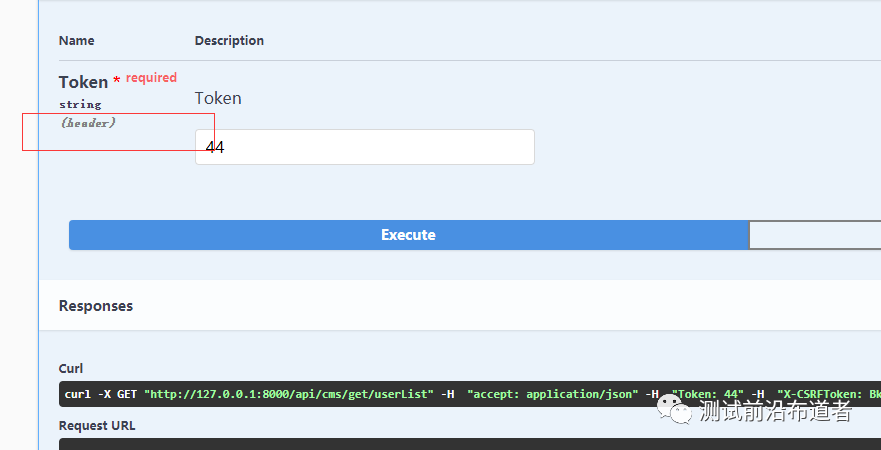Image resolution: width=881 pixels, height=450 pixels.
Task: Select the Description column header
Action: point(229,41)
